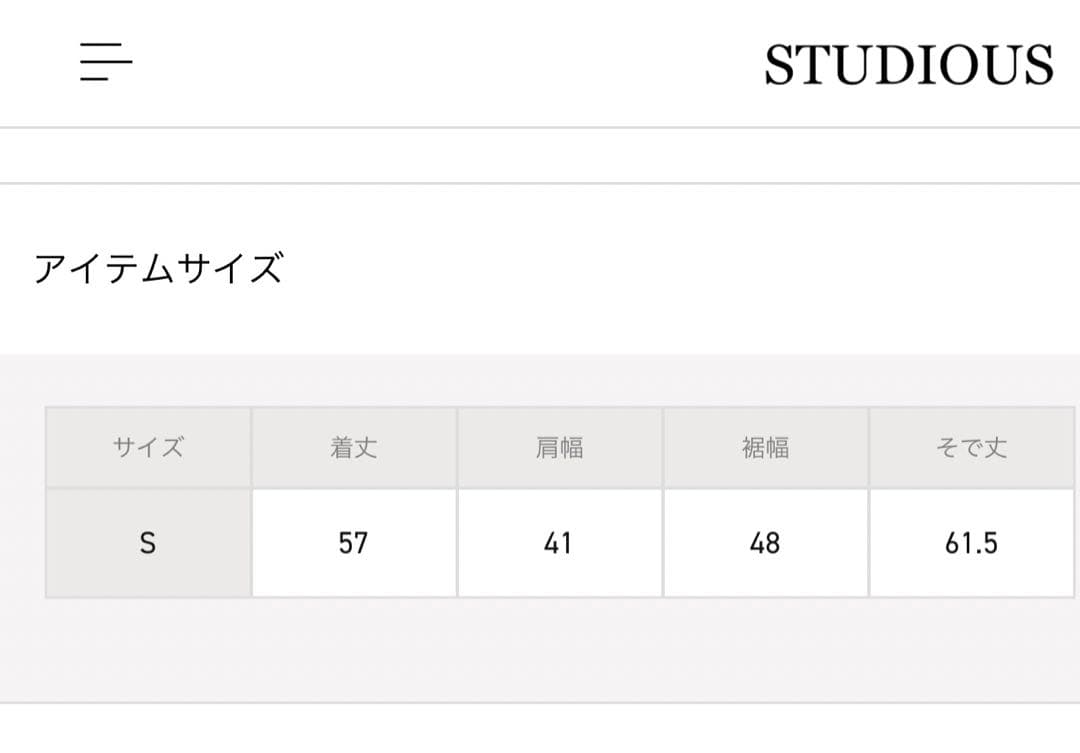Click the アイテムサイズ heading

[x=158, y=269]
